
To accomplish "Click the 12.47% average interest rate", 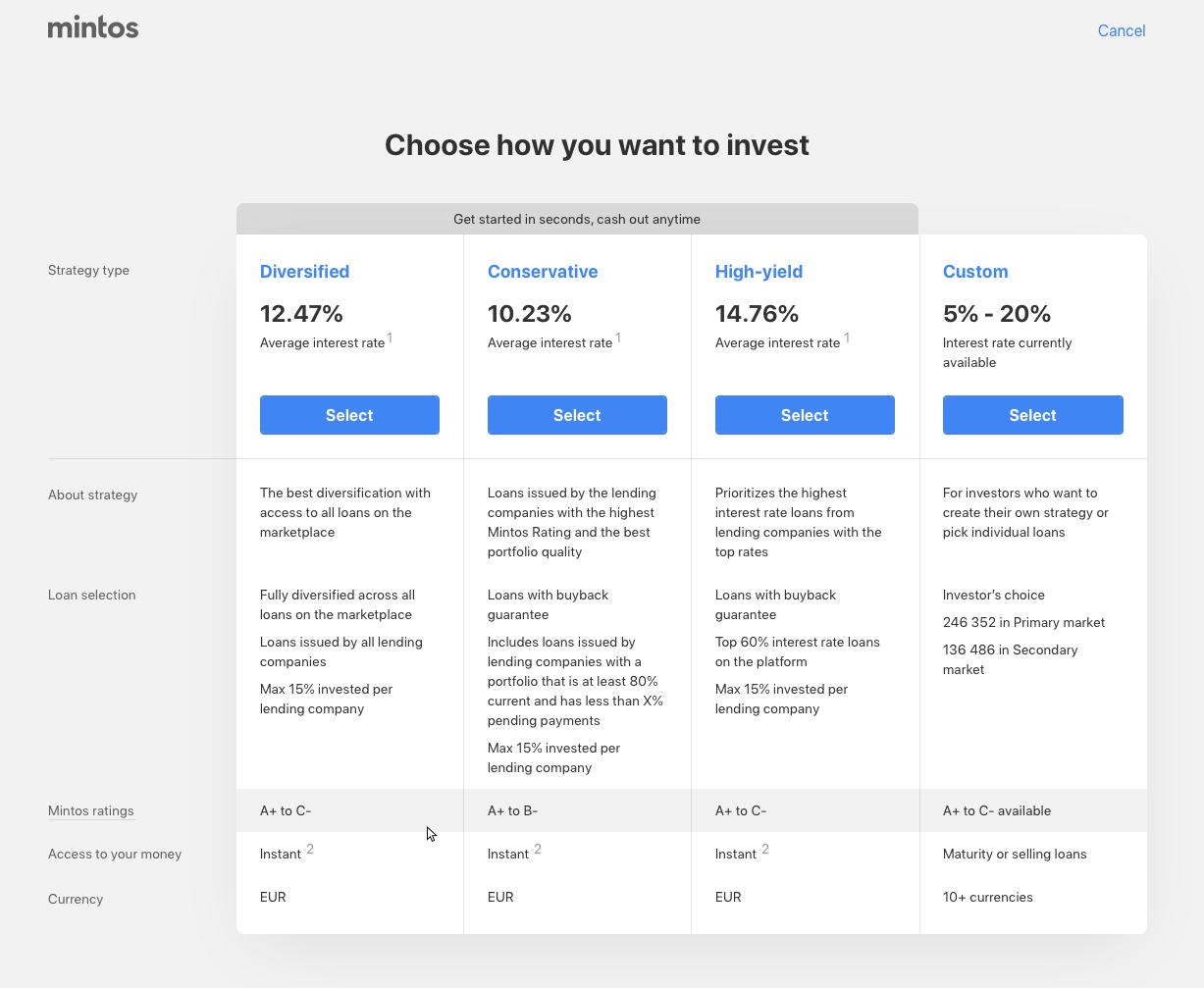I will [301, 314].
